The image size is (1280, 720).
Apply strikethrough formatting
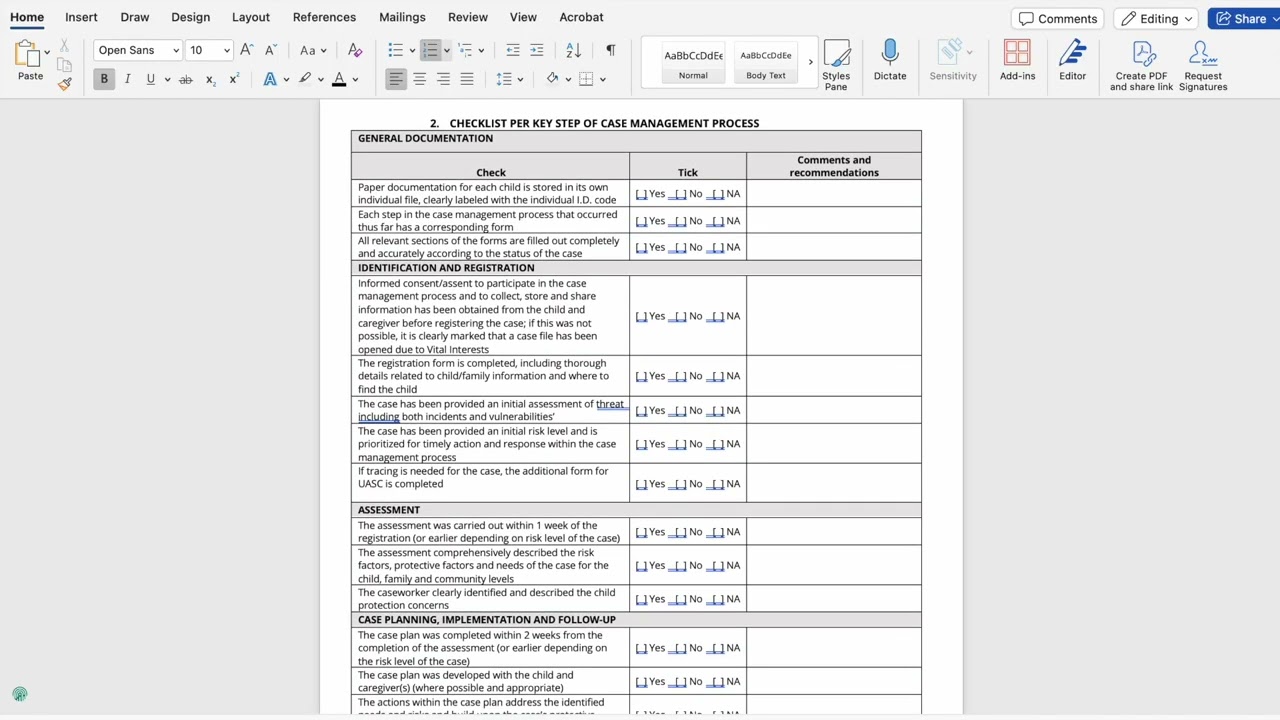[x=185, y=79]
